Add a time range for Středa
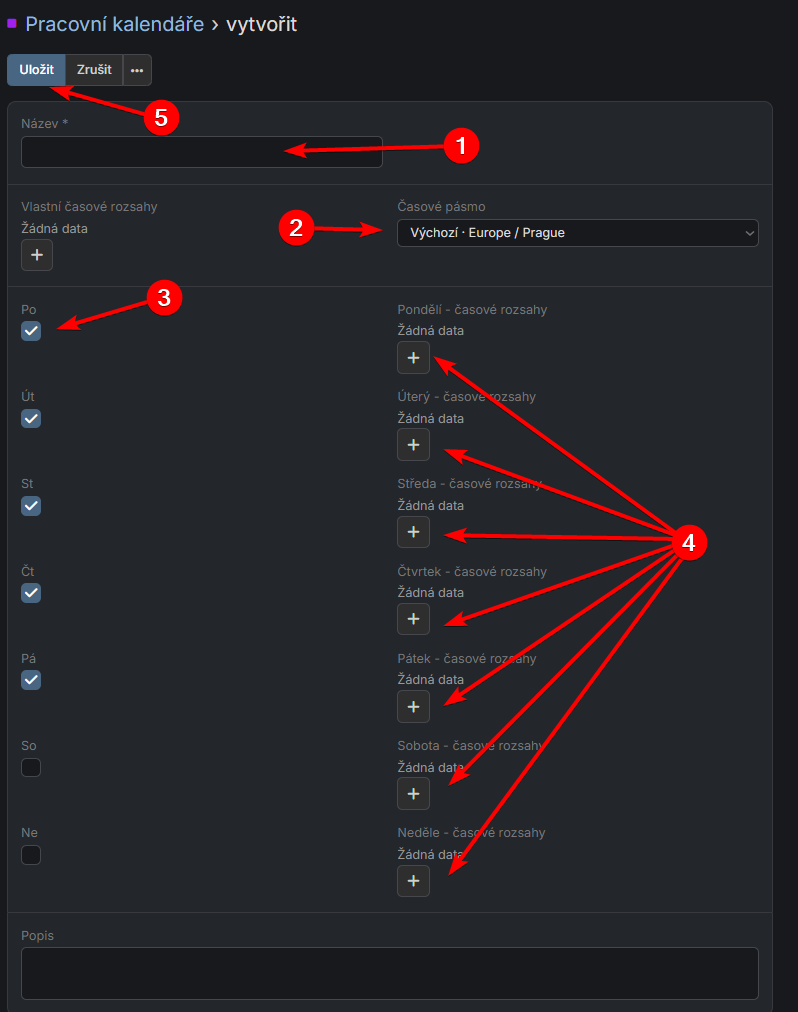Image resolution: width=798 pixels, height=1012 pixels. tap(413, 531)
